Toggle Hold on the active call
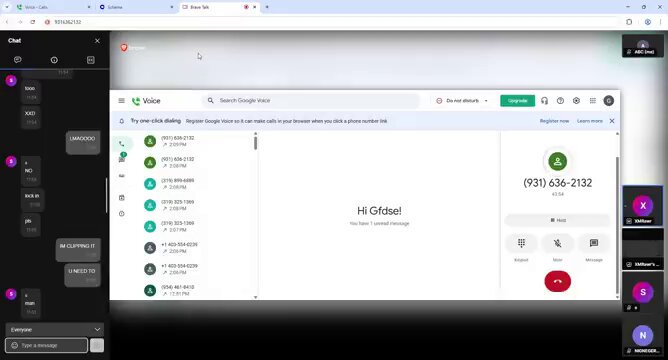This screenshot has width=668, height=360. click(x=557, y=220)
